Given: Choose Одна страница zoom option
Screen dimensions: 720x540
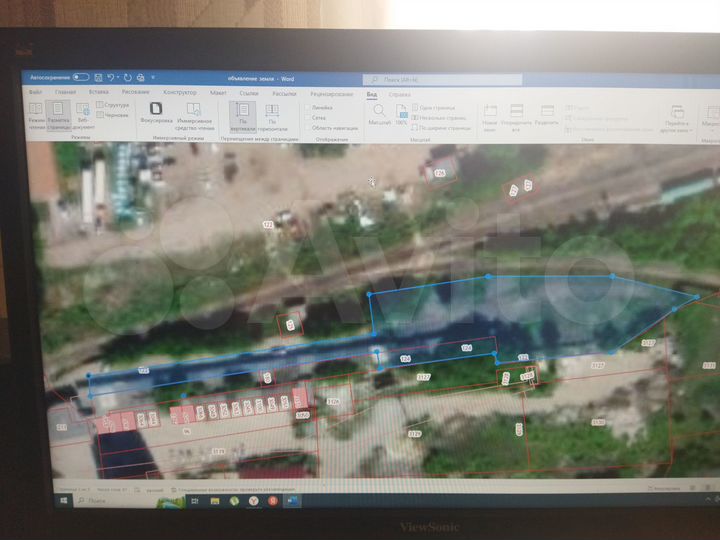Looking at the screenshot, I should coord(434,108).
